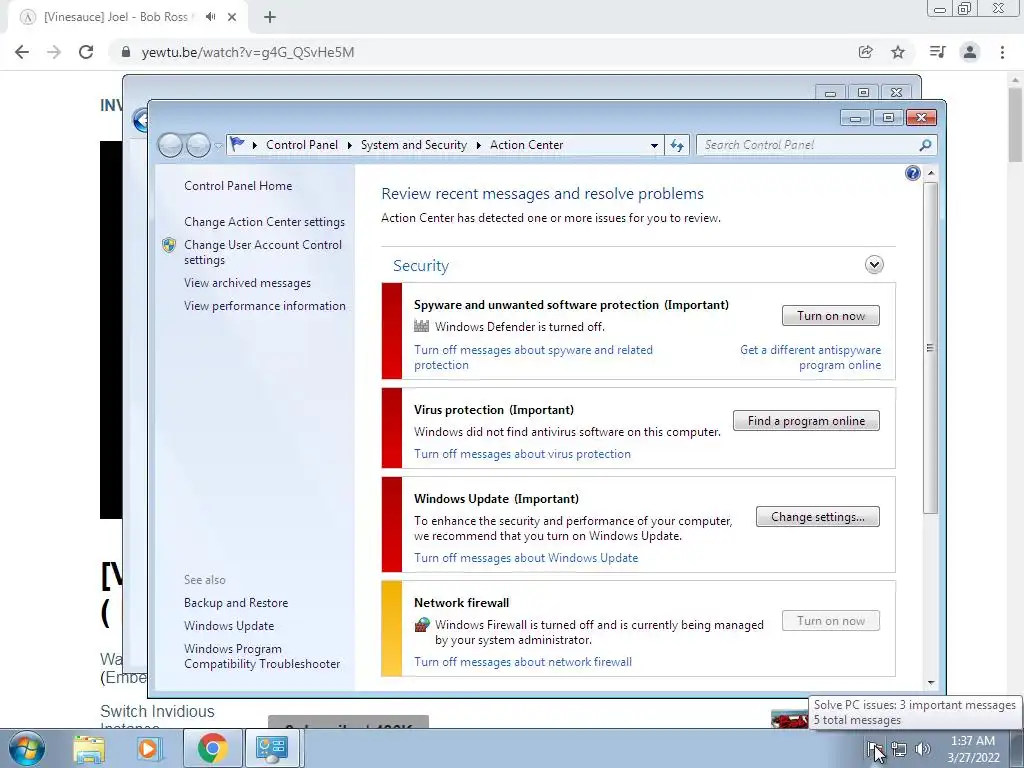
Task: Click the UAC shield icon in sidebar
Action: click(169, 245)
